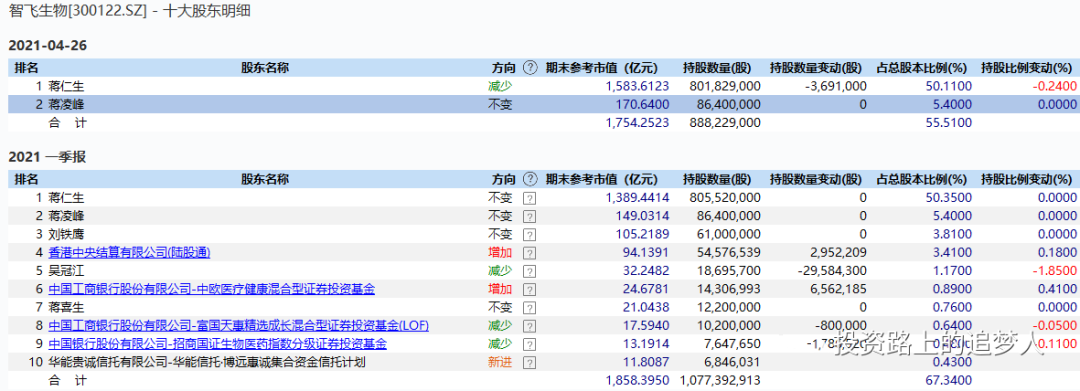Click 刘铁鹰 shareholder name
This screenshot has width=1080, height=391.
(66, 234)
